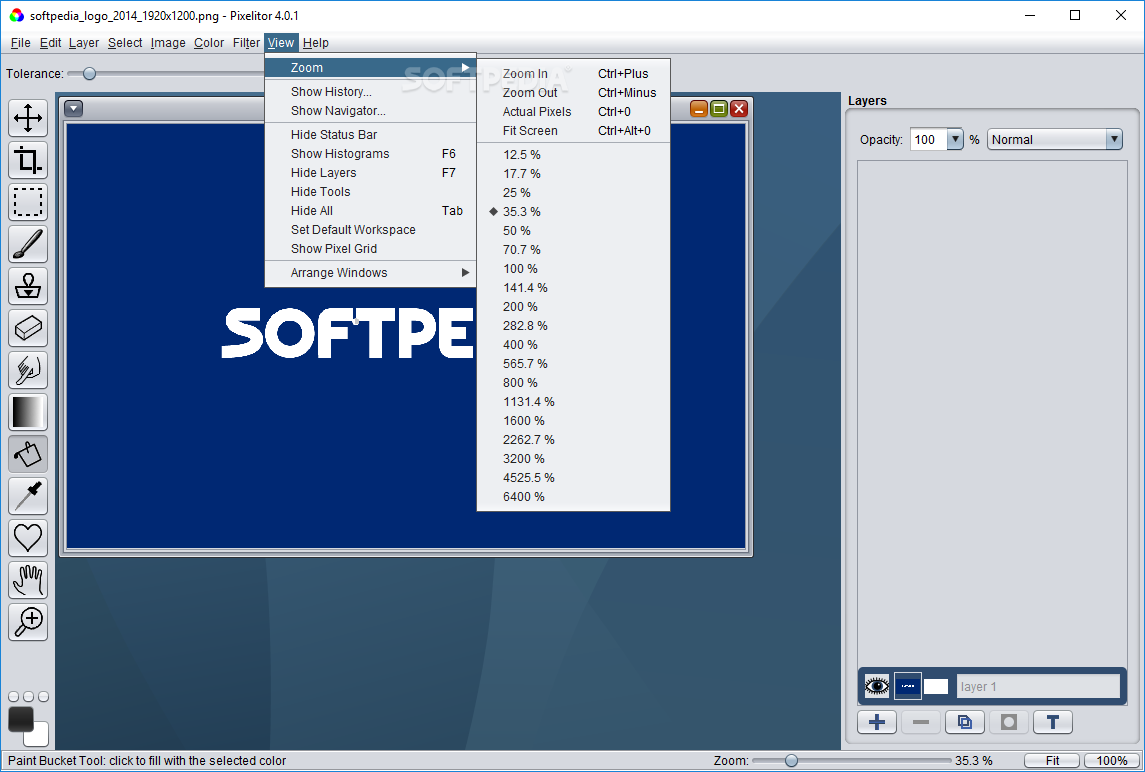Select the Zoom magnifier tool
The image size is (1145, 772).
[x=28, y=622]
